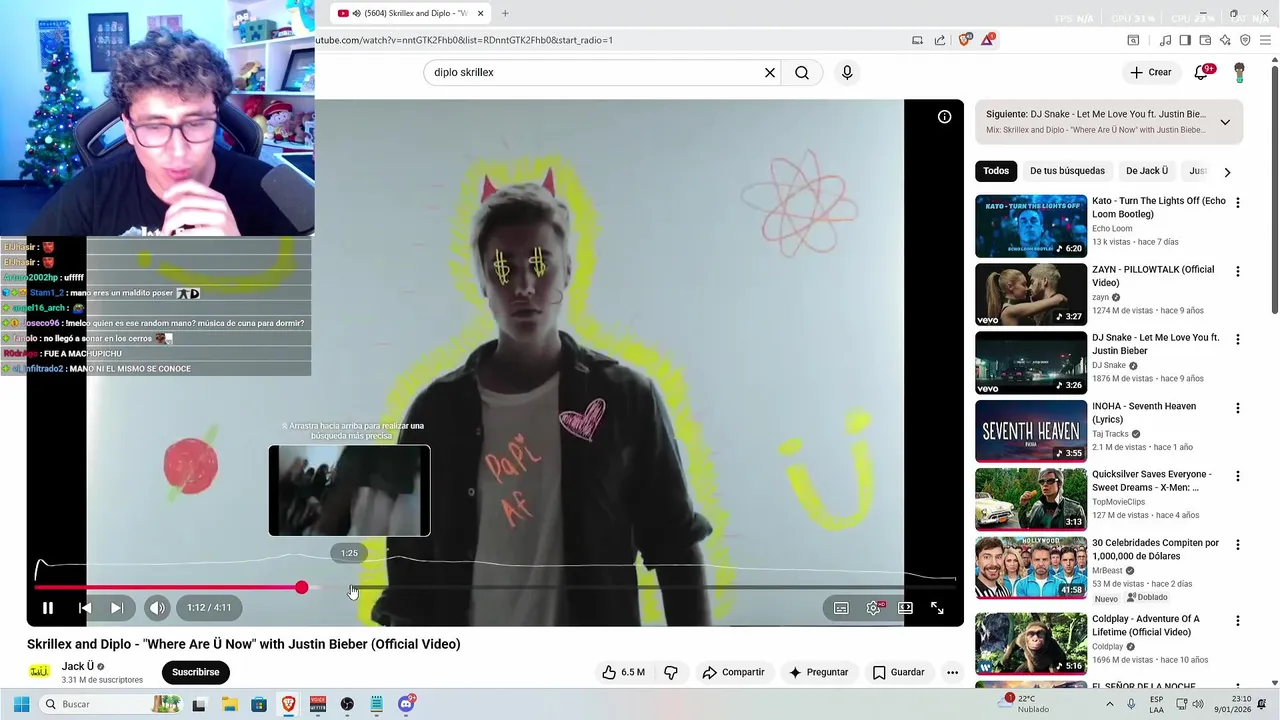Click the Brave Rewards triangle icon
This screenshot has height=720, width=1280.
[988, 40]
